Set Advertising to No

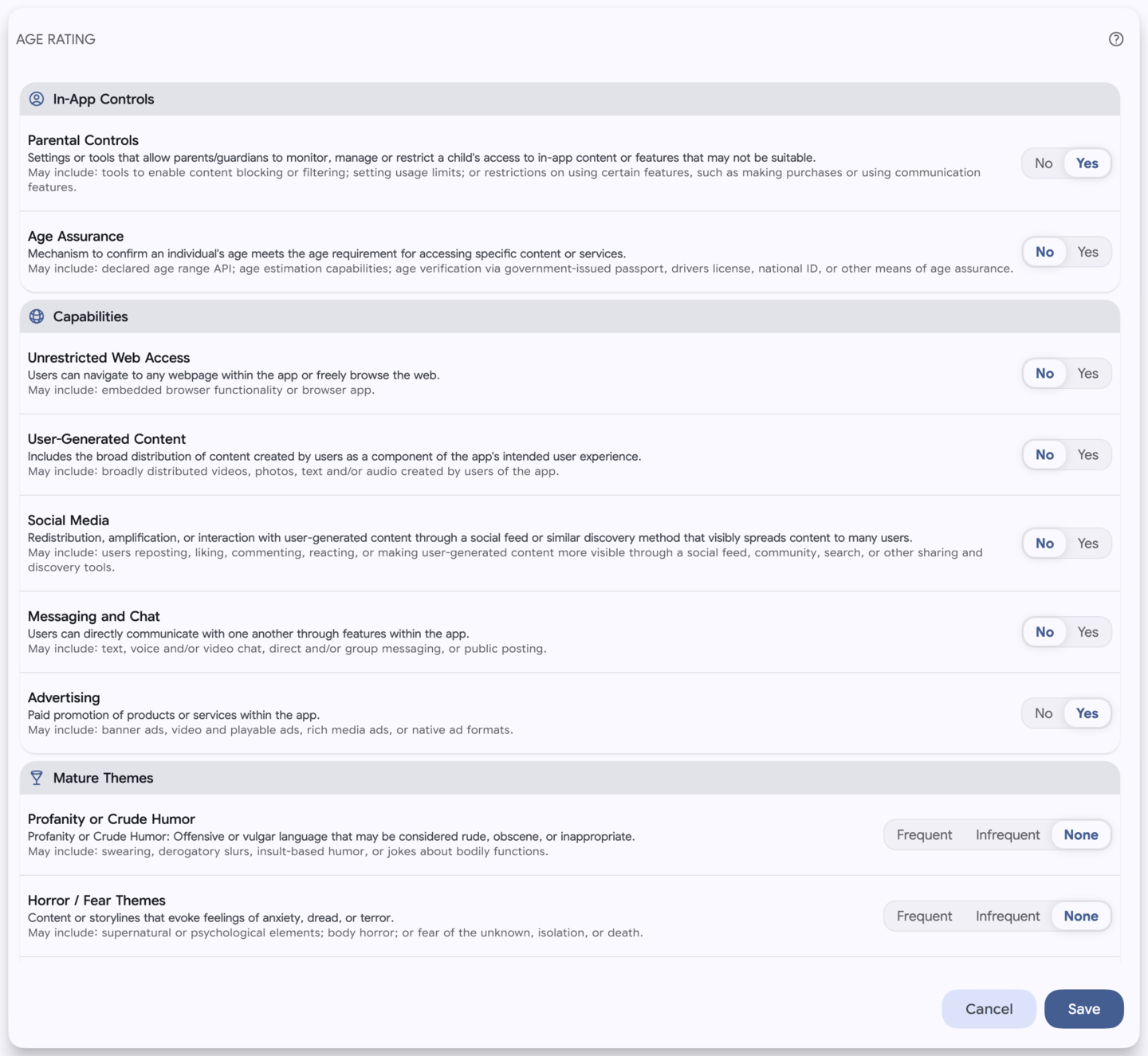click(1044, 713)
